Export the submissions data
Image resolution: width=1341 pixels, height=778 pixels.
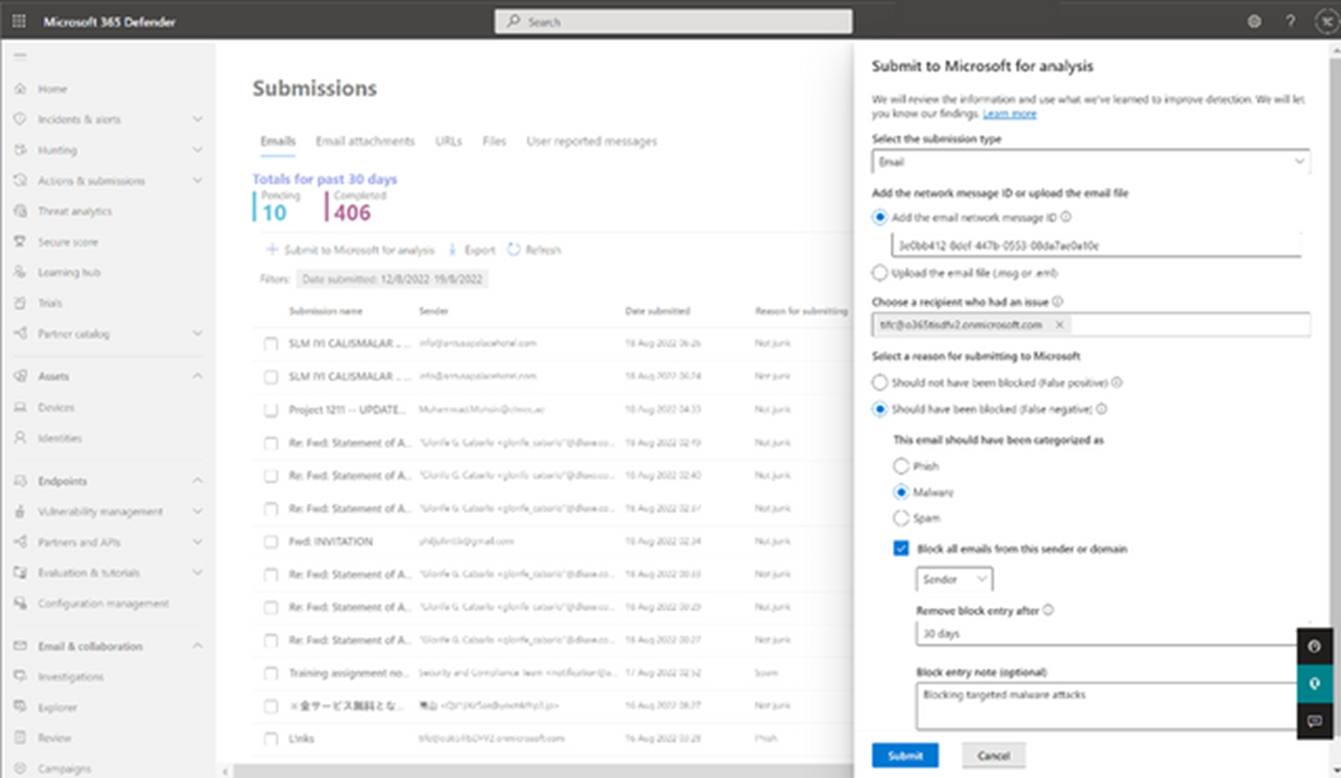point(479,250)
